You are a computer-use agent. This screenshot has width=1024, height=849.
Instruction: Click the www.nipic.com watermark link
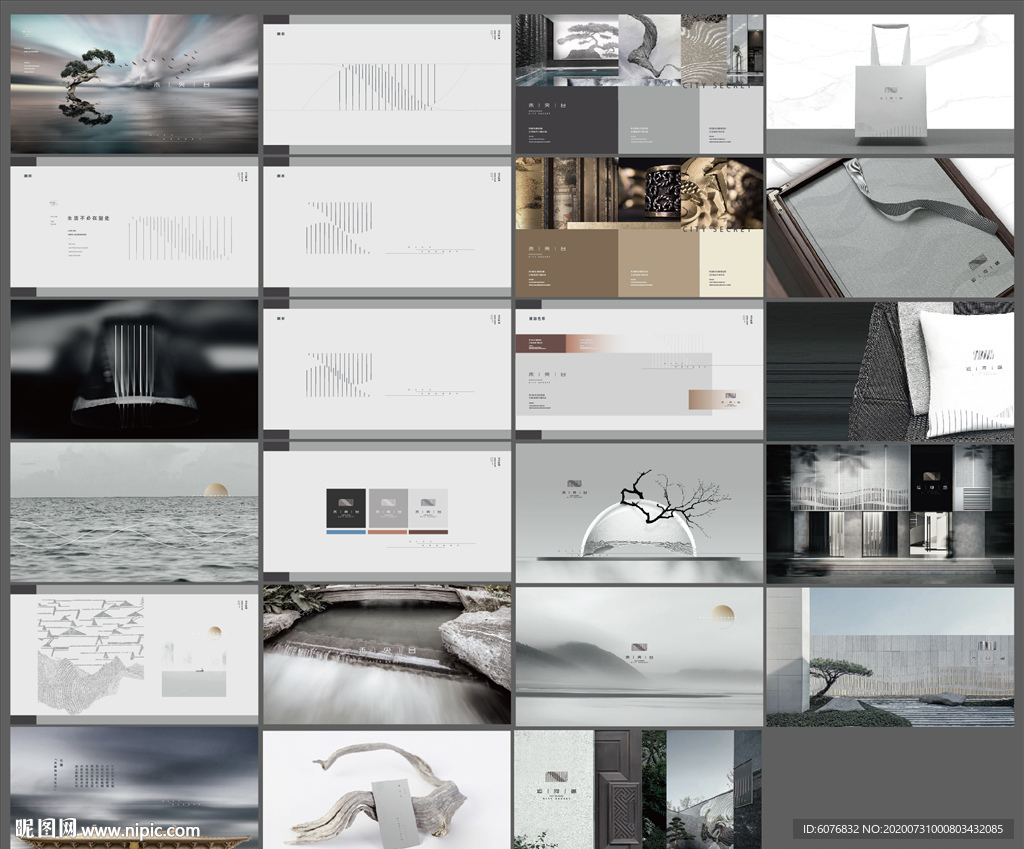coord(140,830)
